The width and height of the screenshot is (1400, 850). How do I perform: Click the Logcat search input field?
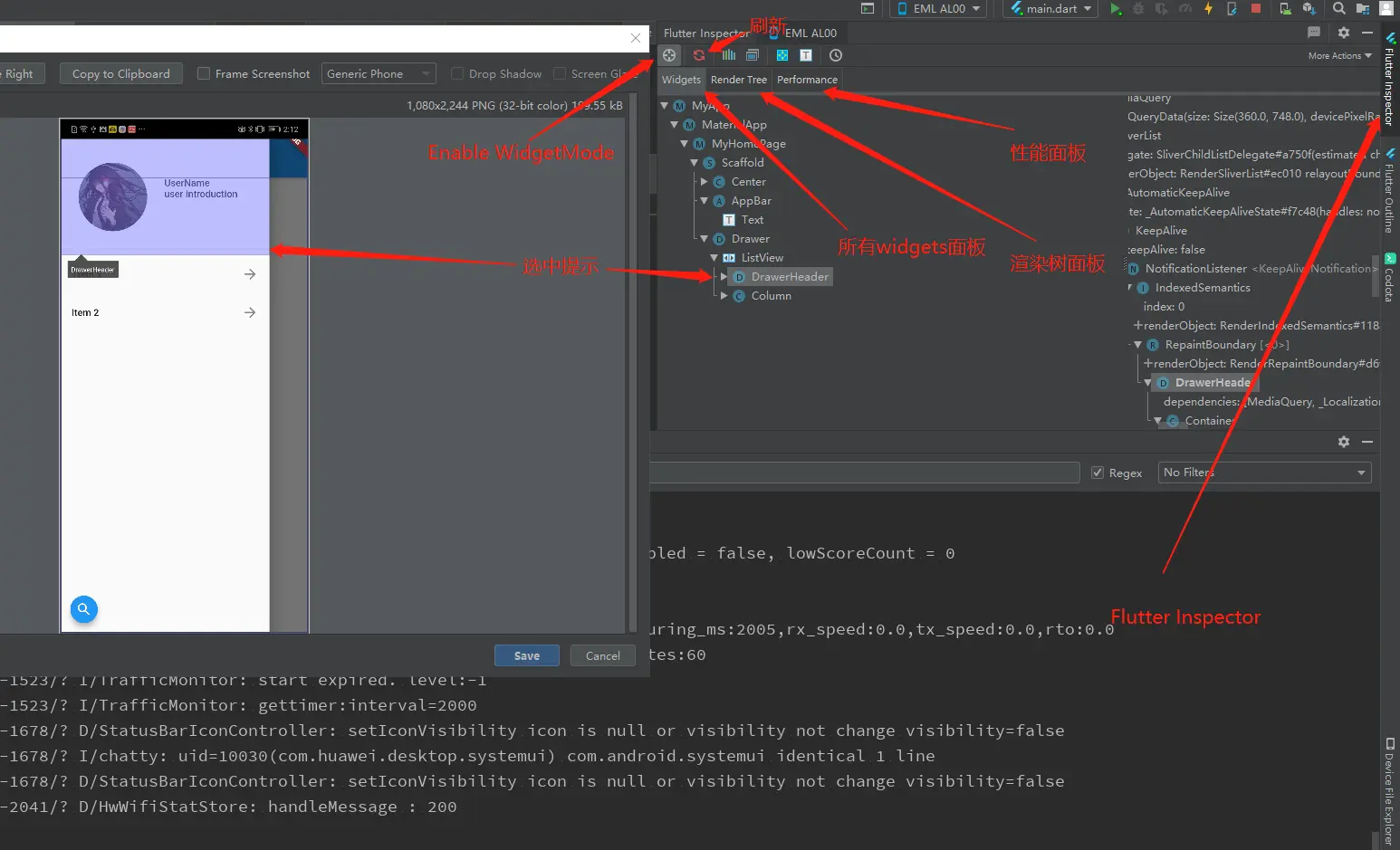(865, 473)
